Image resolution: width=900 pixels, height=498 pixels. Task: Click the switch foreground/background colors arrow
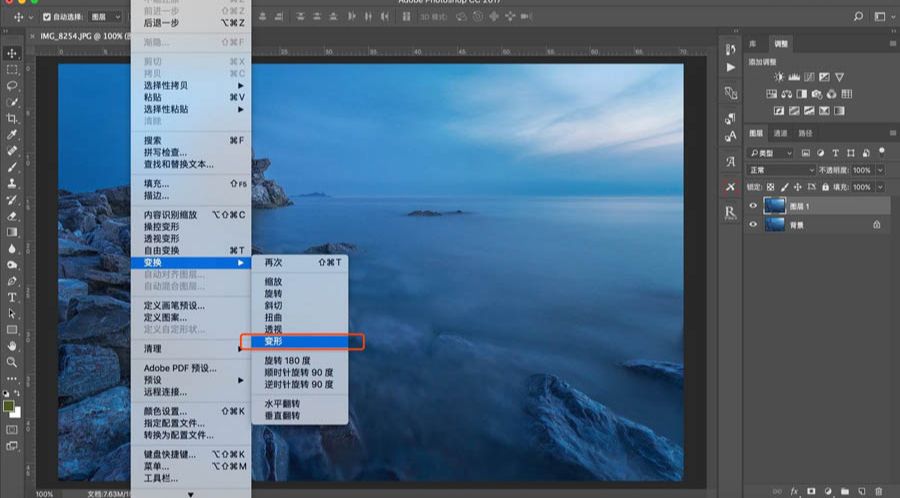click(17, 394)
